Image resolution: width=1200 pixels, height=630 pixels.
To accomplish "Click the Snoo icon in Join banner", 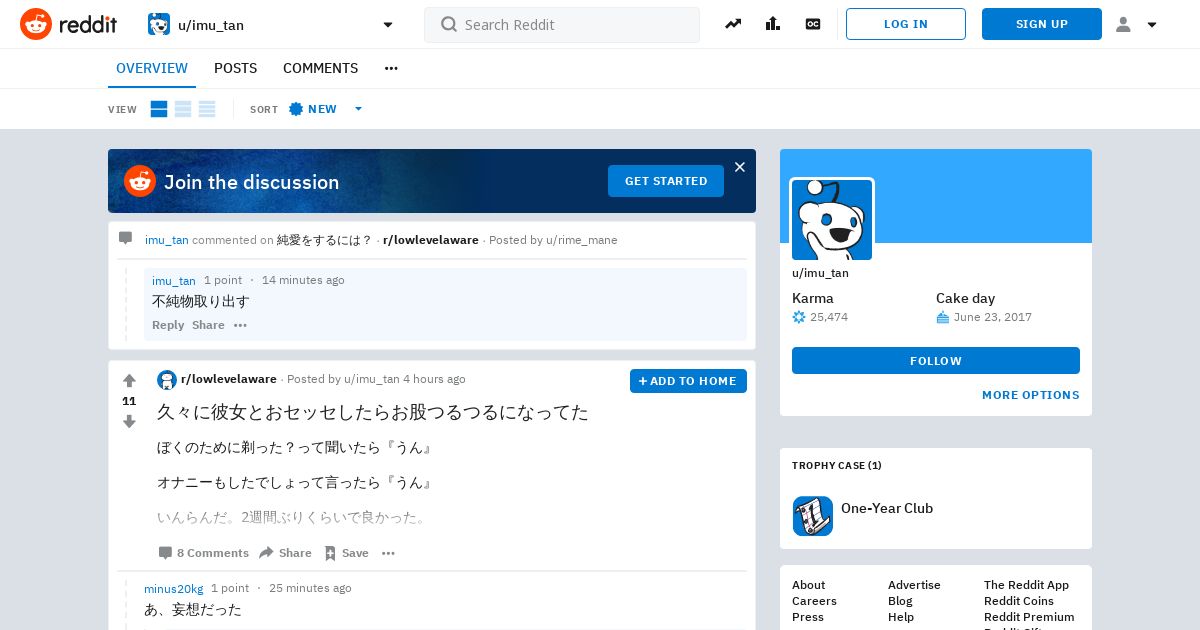I will [140, 181].
